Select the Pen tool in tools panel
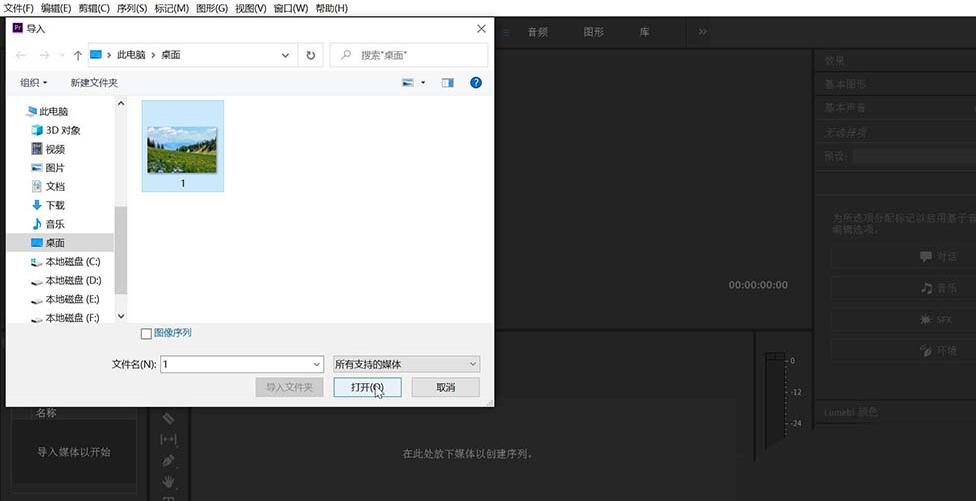The width and height of the screenshot is (976, 501). pyautogui.click(x=169, y=461)
